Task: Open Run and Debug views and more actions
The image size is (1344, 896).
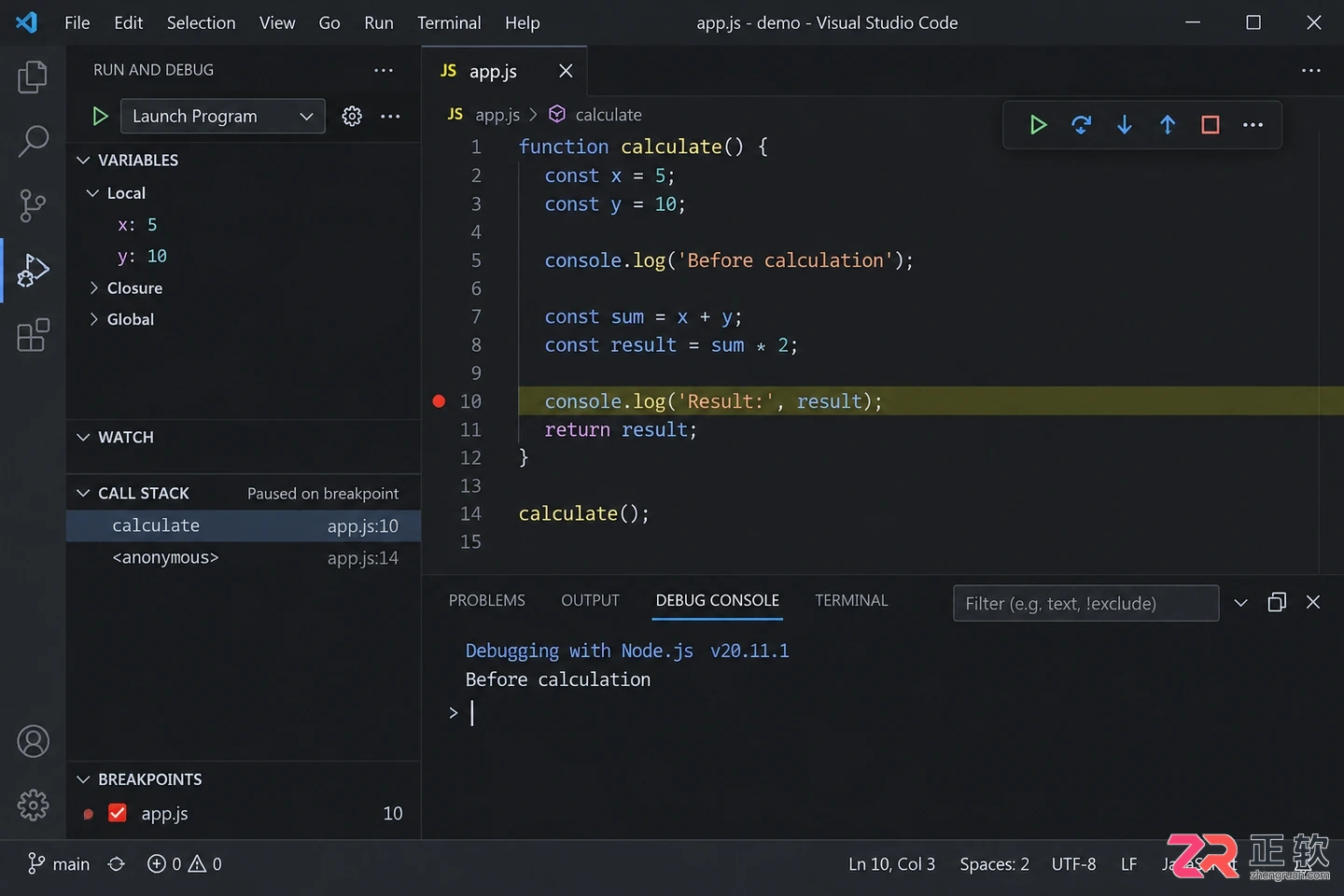Action: pyautogui.click(x=384, y=70)
